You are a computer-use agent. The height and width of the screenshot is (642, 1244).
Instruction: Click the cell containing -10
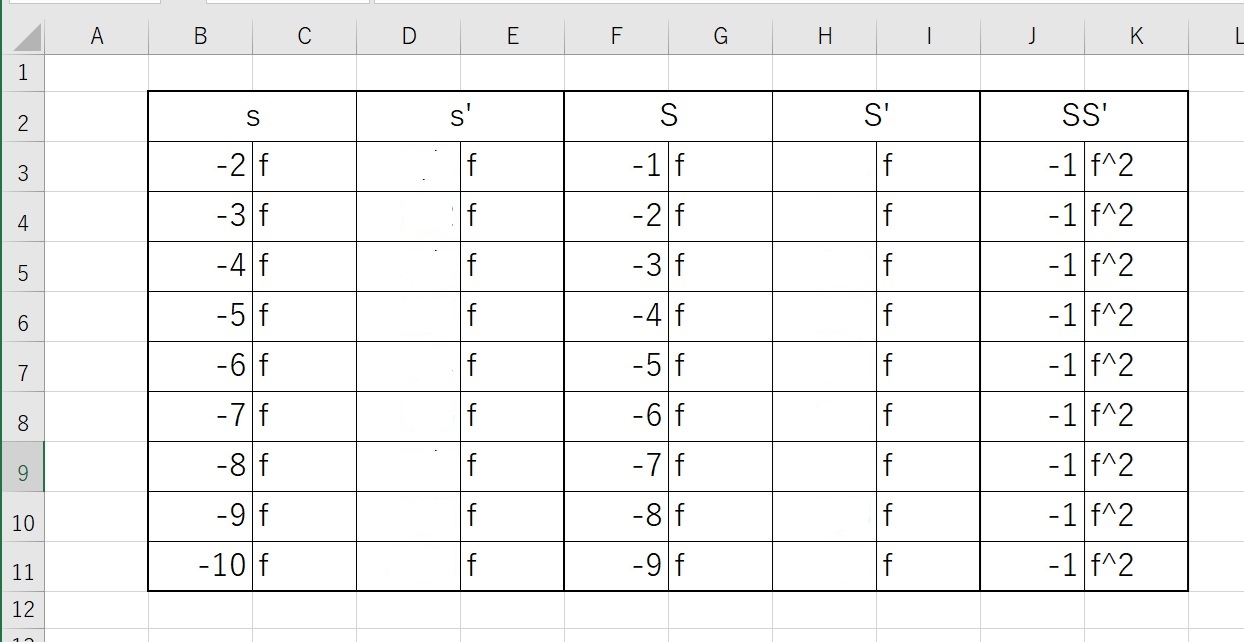[x=200, y=566]
